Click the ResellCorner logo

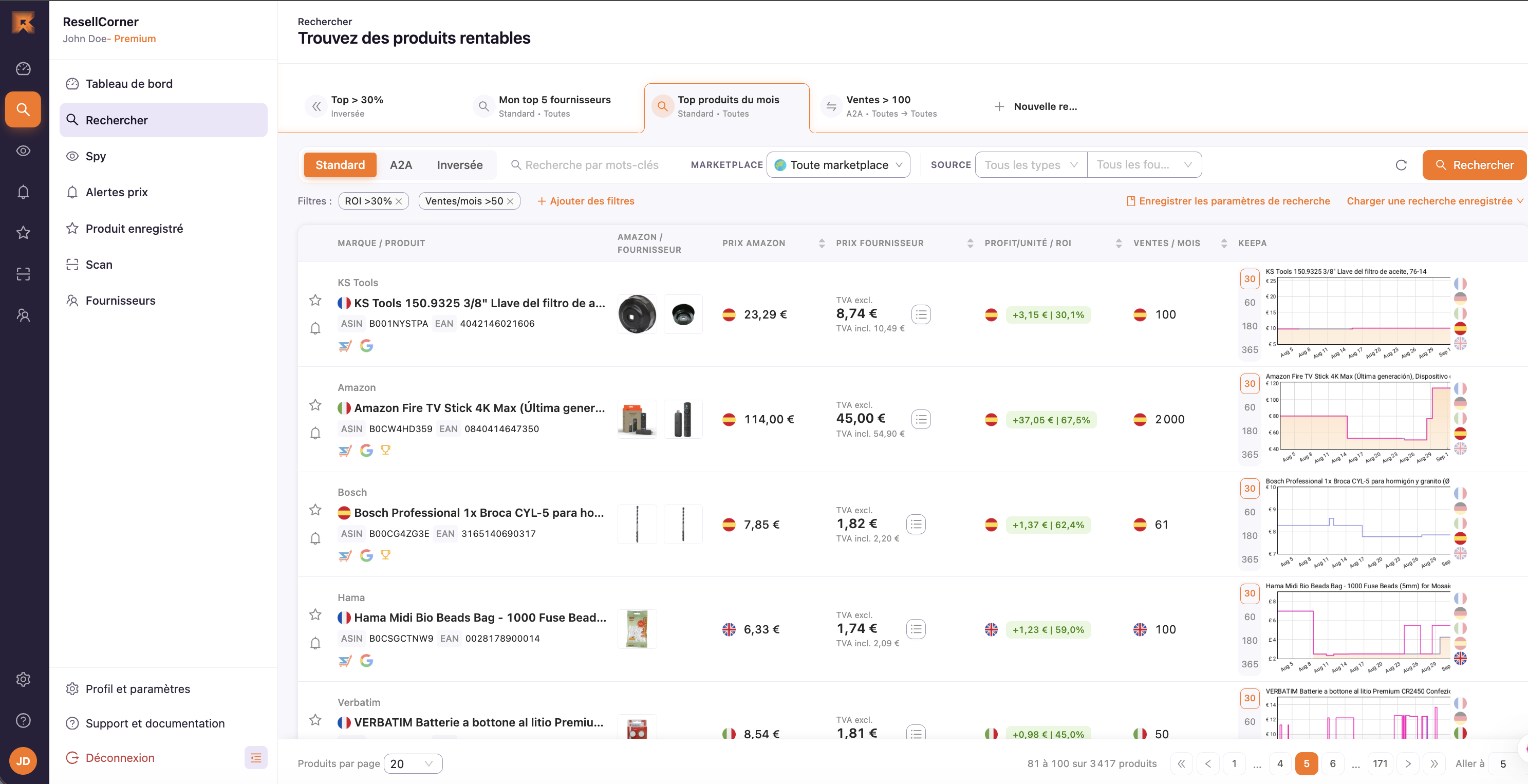point(23,23)
